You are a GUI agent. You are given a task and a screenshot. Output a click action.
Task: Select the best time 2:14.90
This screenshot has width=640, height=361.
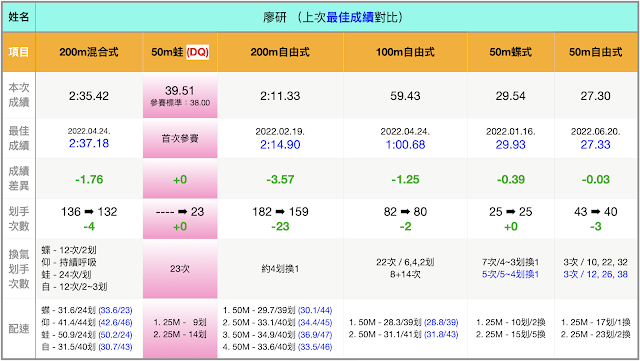coord(280,145)
